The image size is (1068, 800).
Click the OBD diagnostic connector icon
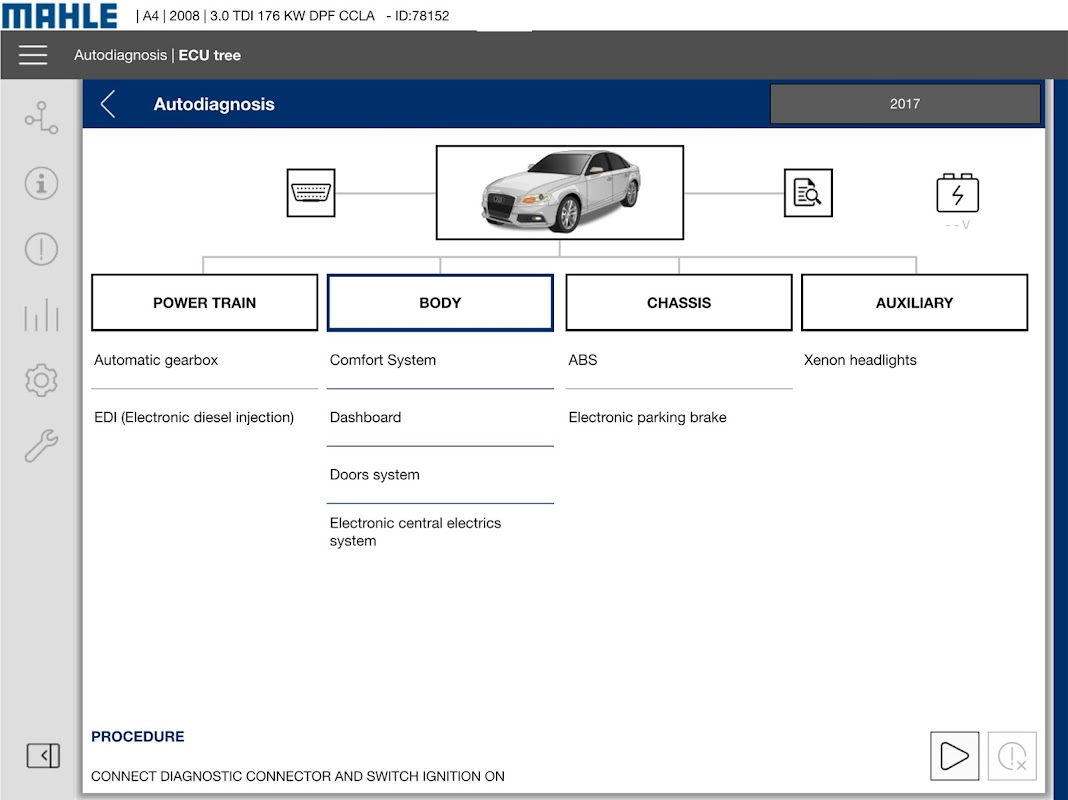311,193
